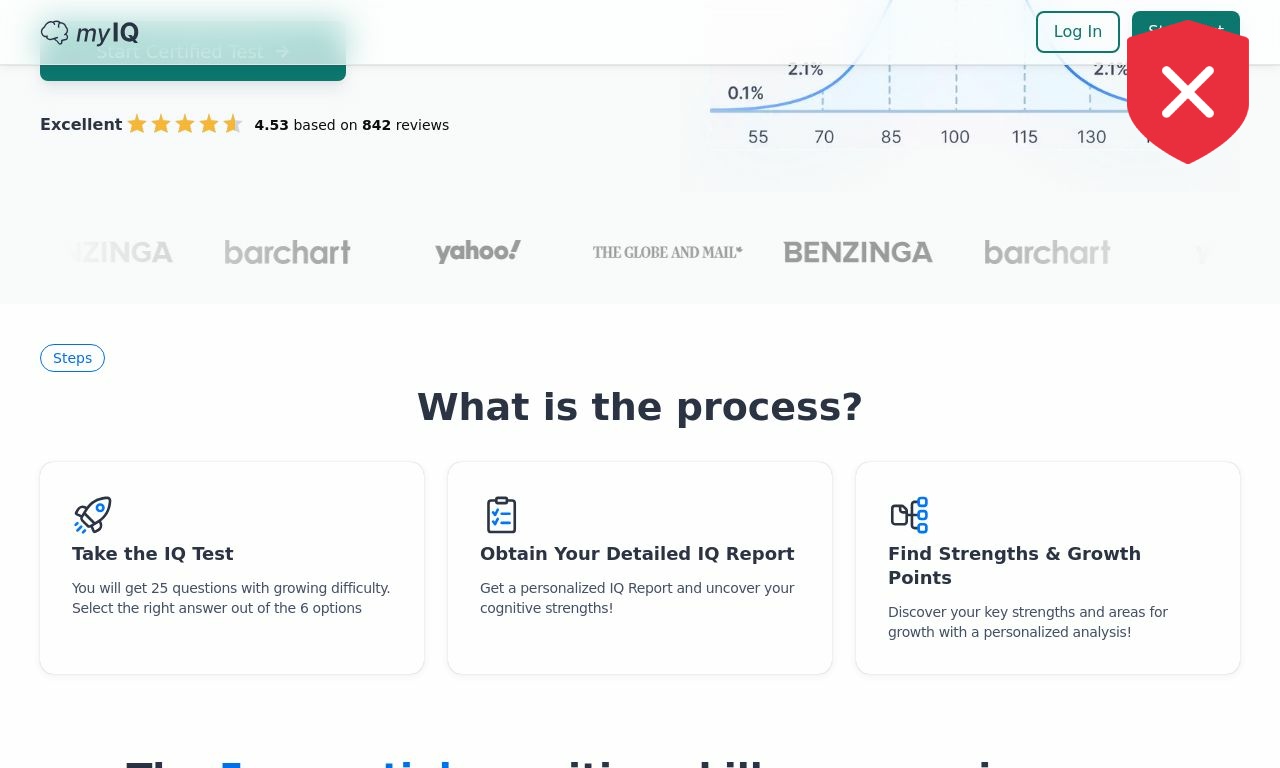Open the Obtain Your Detailed IQ Report card

click(640, 568)
